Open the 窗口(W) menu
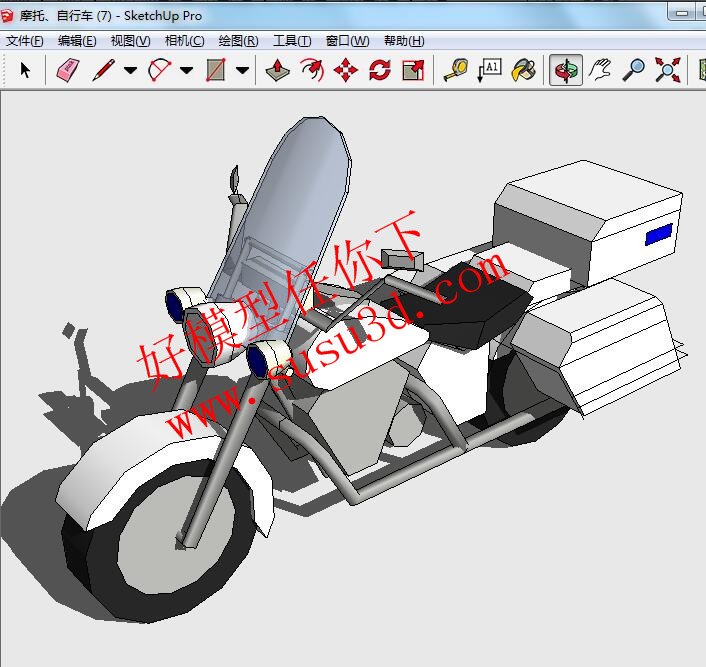The height and width of the screenshot is (667, 706). 348,41
